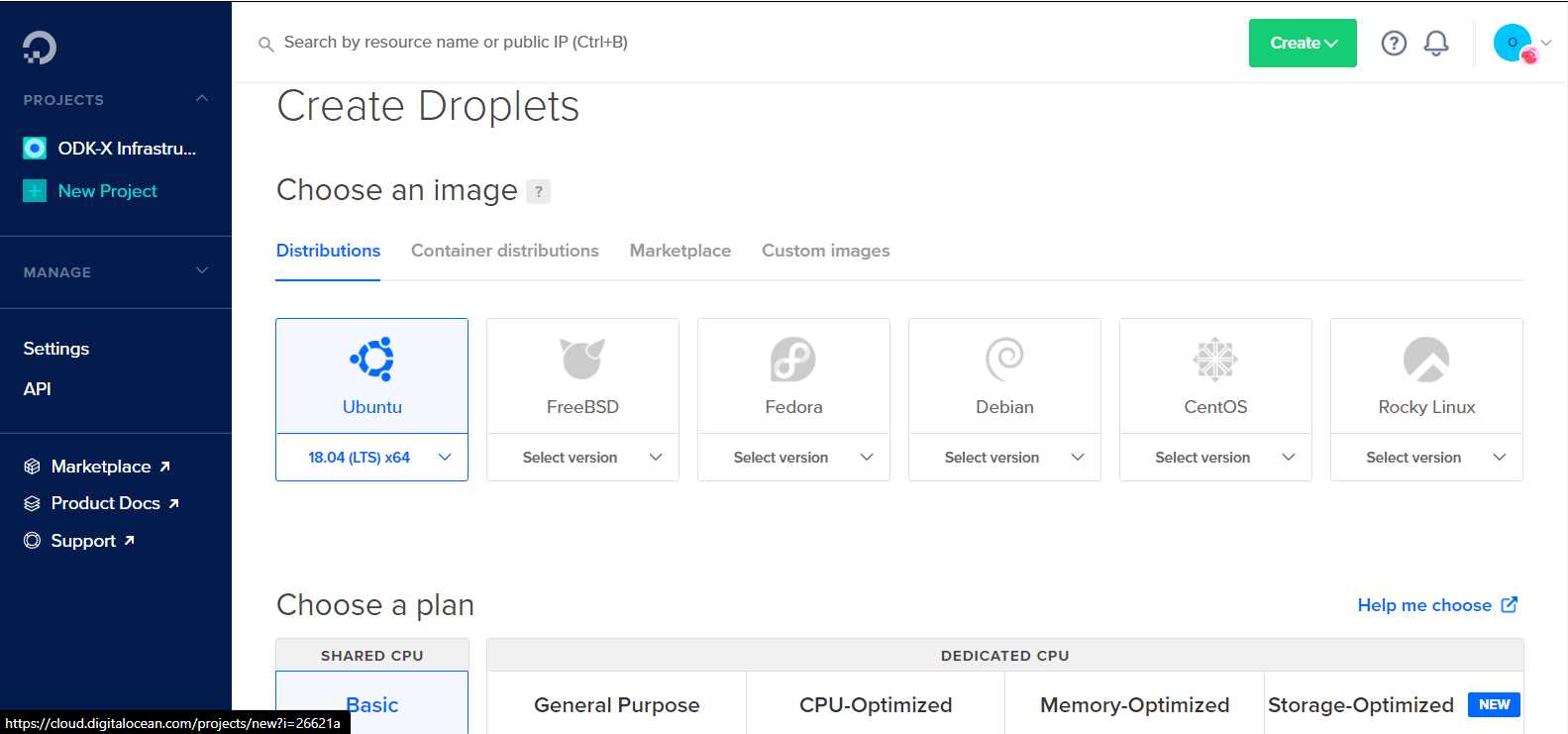
Task: Click the Product Docs sidebar icon
Action: pyautogui.click(x=33, y=503)
